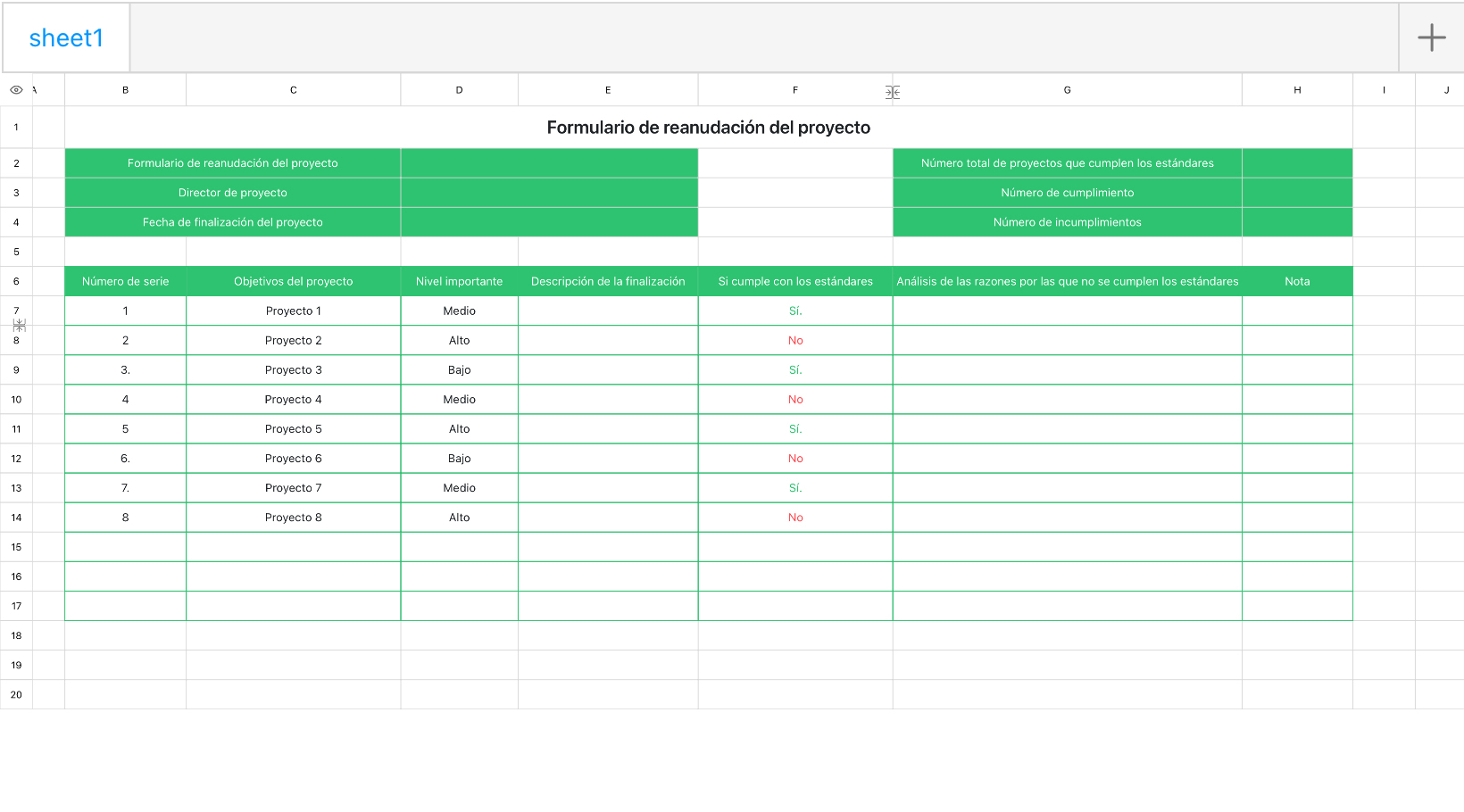
Task: Select row 5 header
Action: 16,252
